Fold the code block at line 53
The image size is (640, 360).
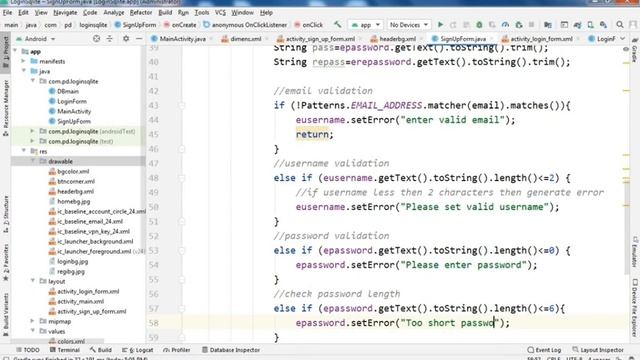tap(182, 250)
